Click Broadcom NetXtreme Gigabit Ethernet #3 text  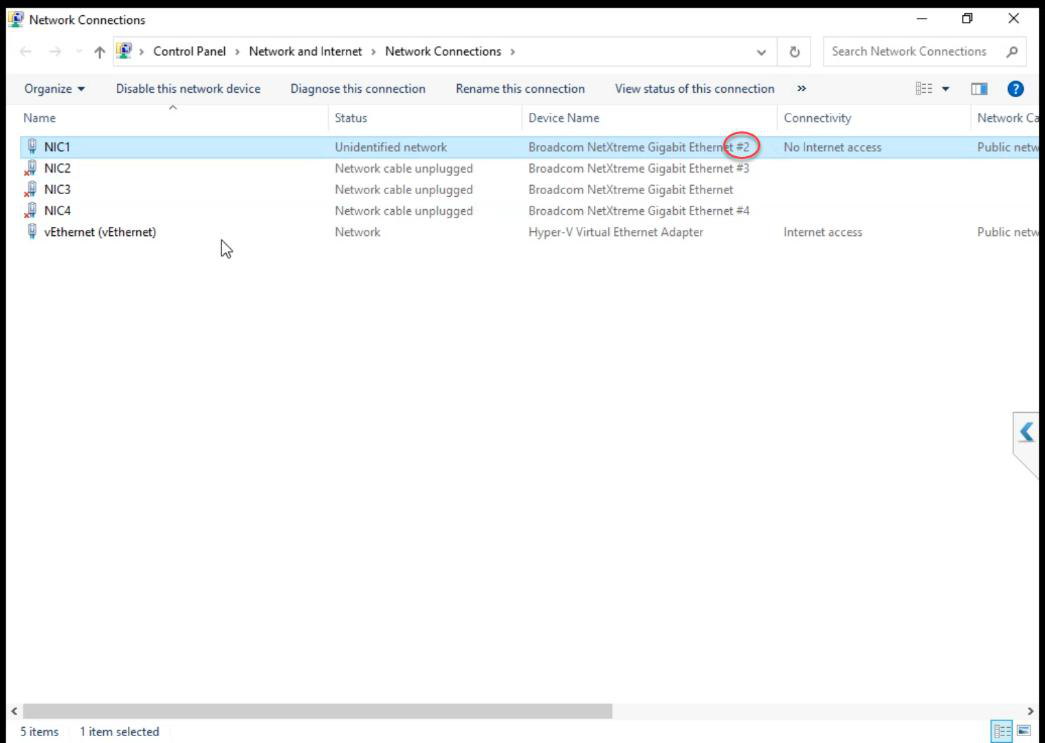(x=638, y=168)
